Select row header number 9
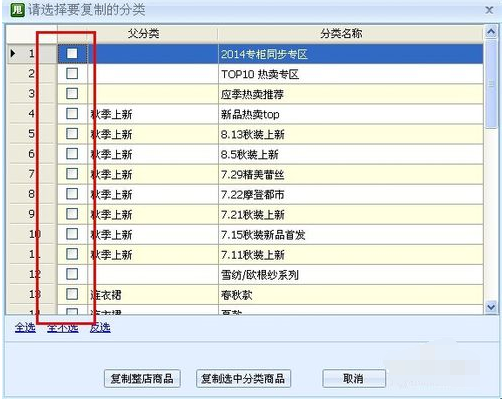Screen dimensions: 504x400 [32, 214]
